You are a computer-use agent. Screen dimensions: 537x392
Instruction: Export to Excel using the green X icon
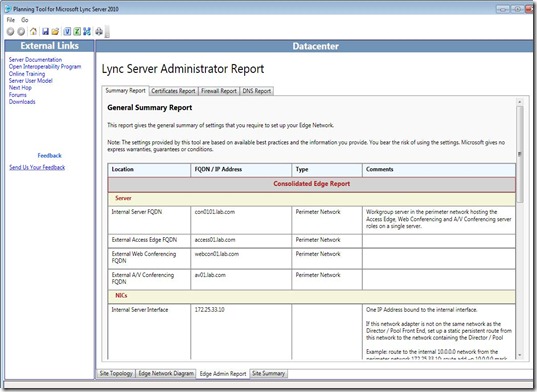click(77, 31)
